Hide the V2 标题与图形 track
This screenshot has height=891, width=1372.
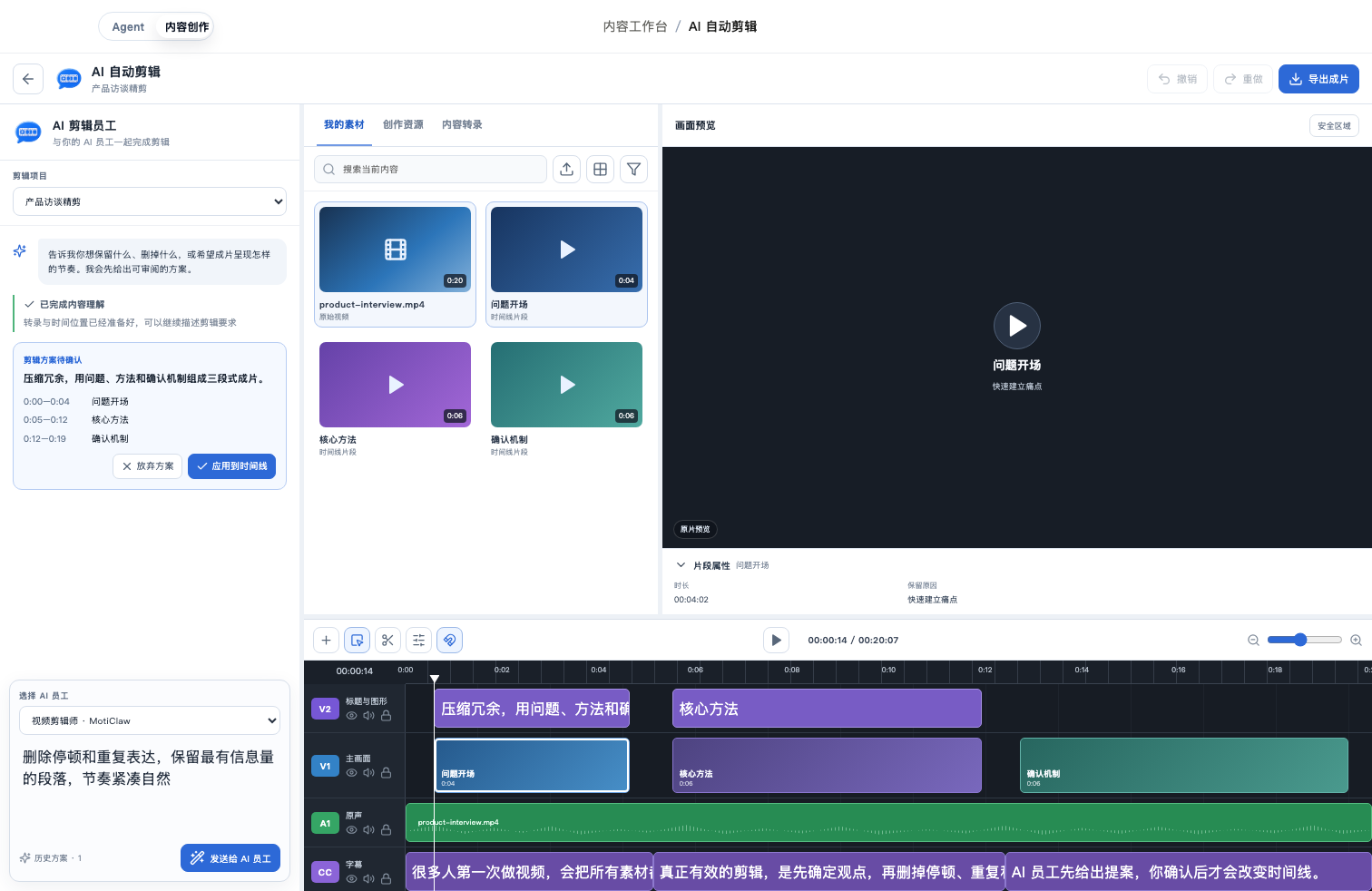tap(351, 716)
